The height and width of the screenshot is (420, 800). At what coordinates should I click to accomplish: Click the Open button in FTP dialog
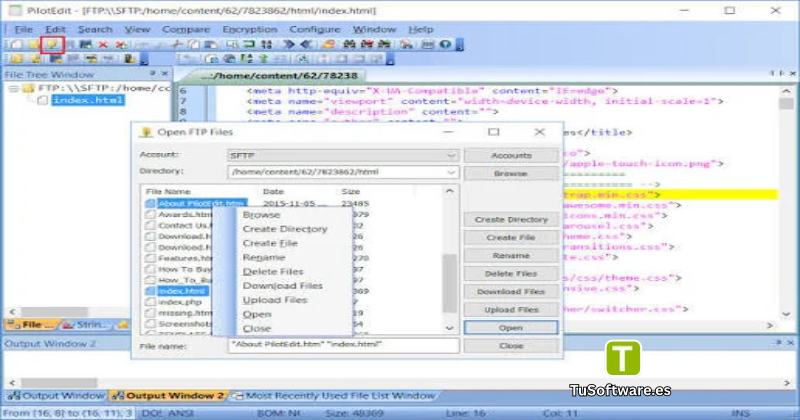511,328
